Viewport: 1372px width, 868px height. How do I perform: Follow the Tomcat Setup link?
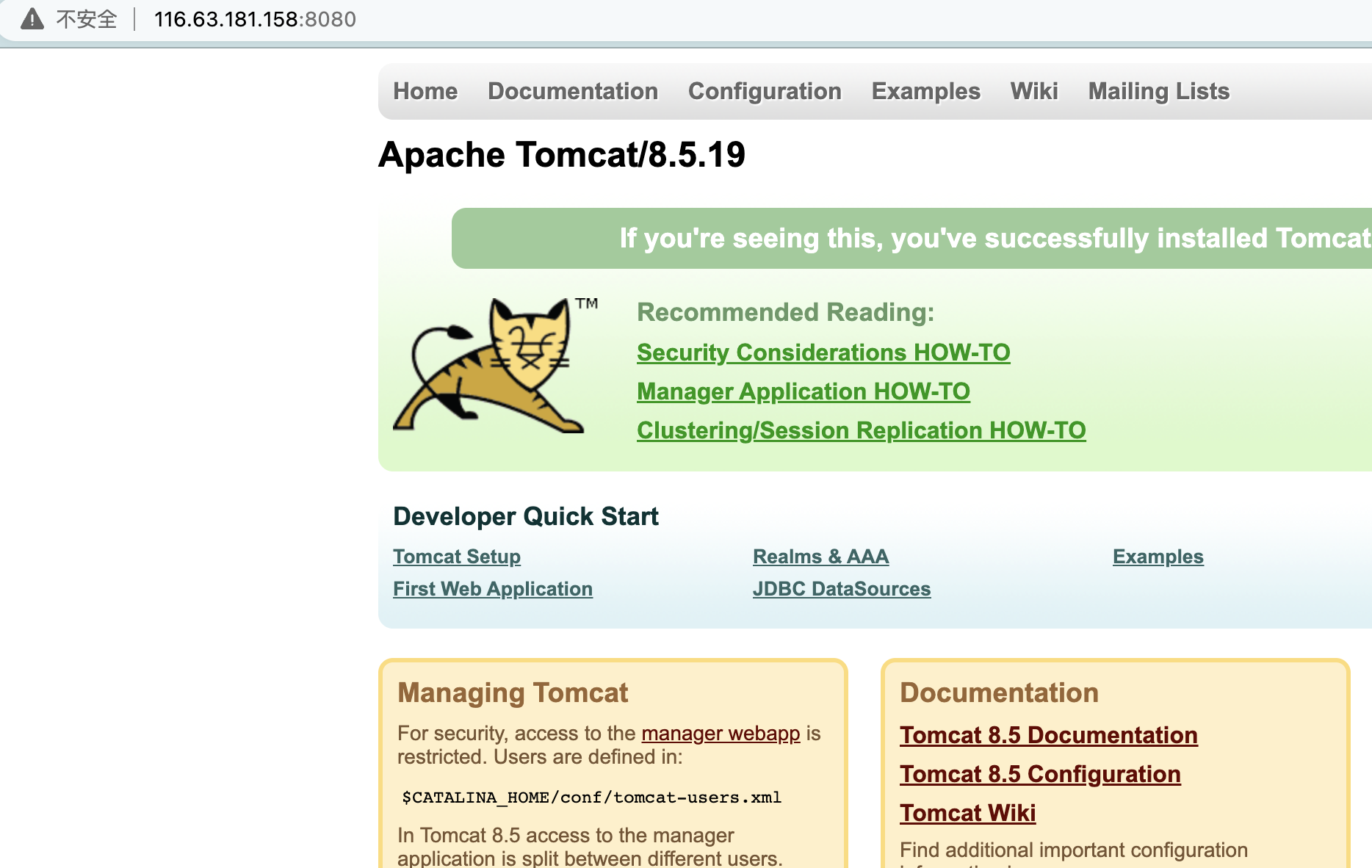pos(457,557)
